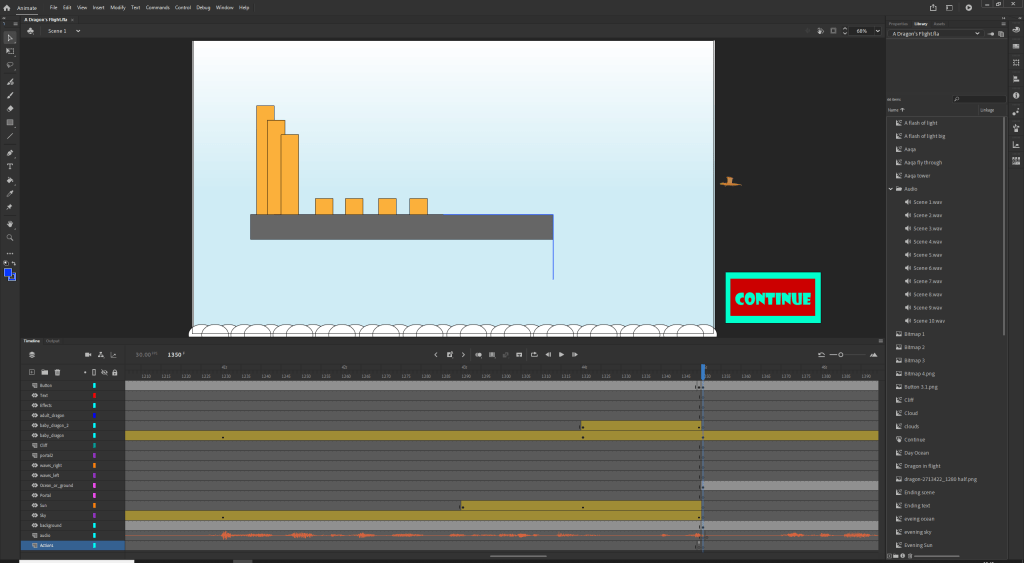Viewport: 1024px width, 563px height.
Task: Activate the Lasso tool
Action: [10, 65]
